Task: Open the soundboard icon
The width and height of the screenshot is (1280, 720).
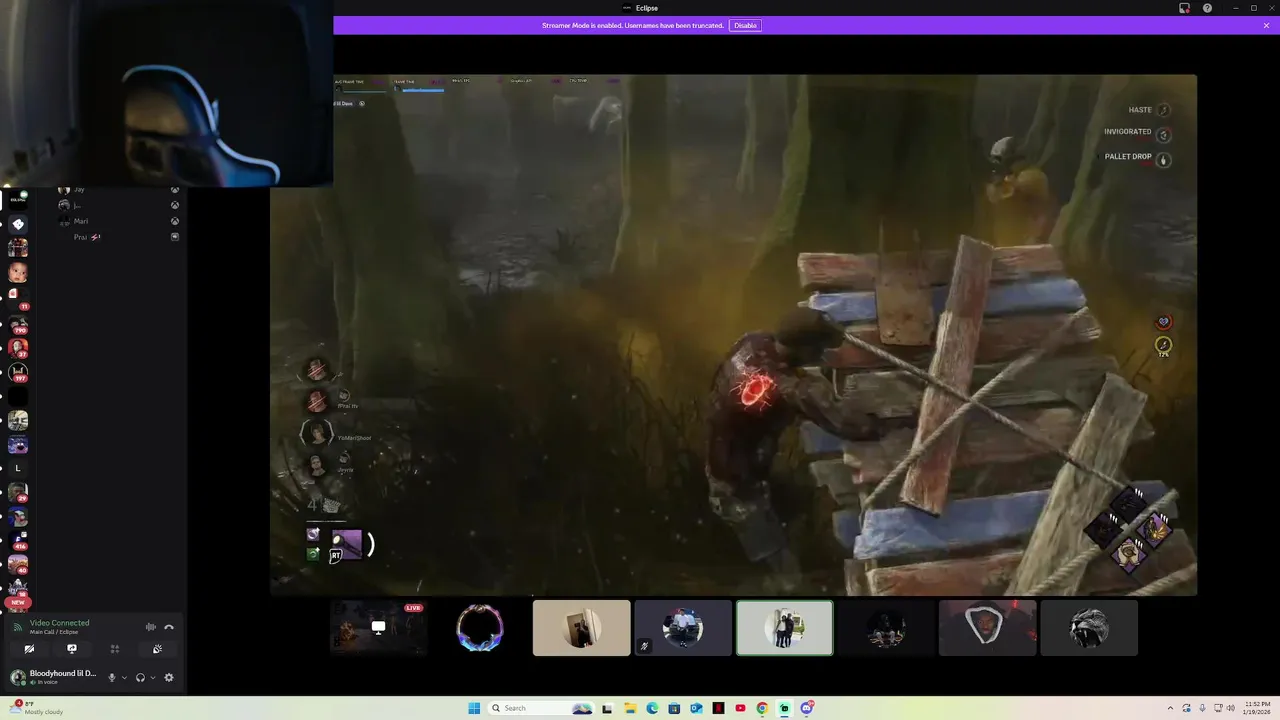Action: (158, 649)
